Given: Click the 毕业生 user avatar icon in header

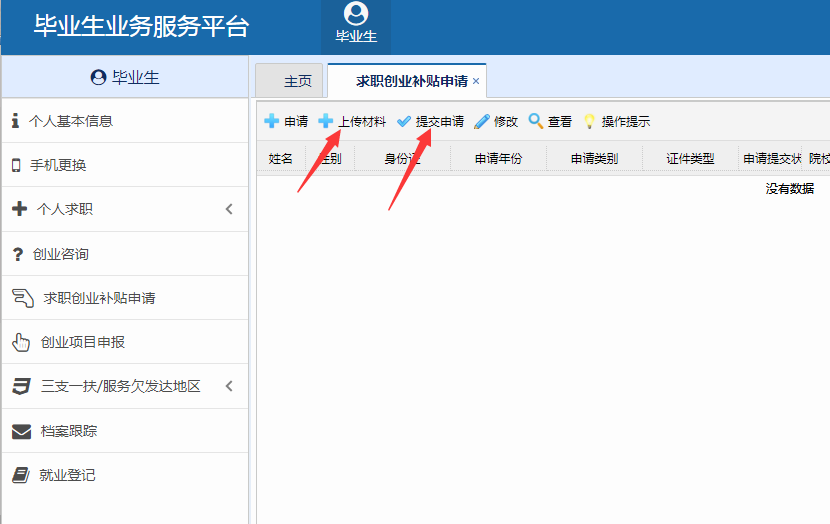Looking at the screenshot, I should point(355,14).
